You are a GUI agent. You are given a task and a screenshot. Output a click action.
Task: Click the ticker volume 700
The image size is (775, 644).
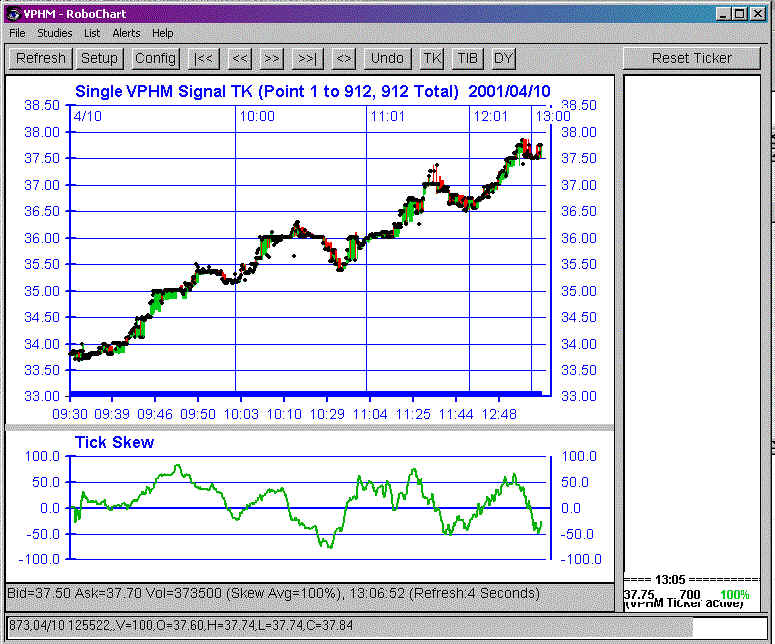pos(689,595)
